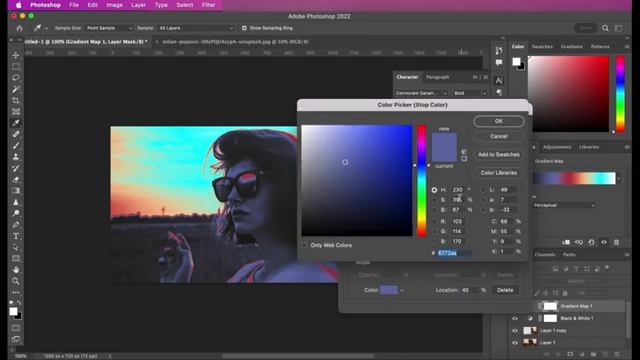Select the Gradient tool
Image resolution: width=640 pixels, height=360 pixels.
16,191
